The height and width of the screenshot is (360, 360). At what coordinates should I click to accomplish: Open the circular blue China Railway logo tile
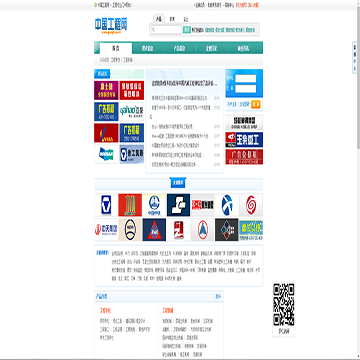tap(154, 205)
